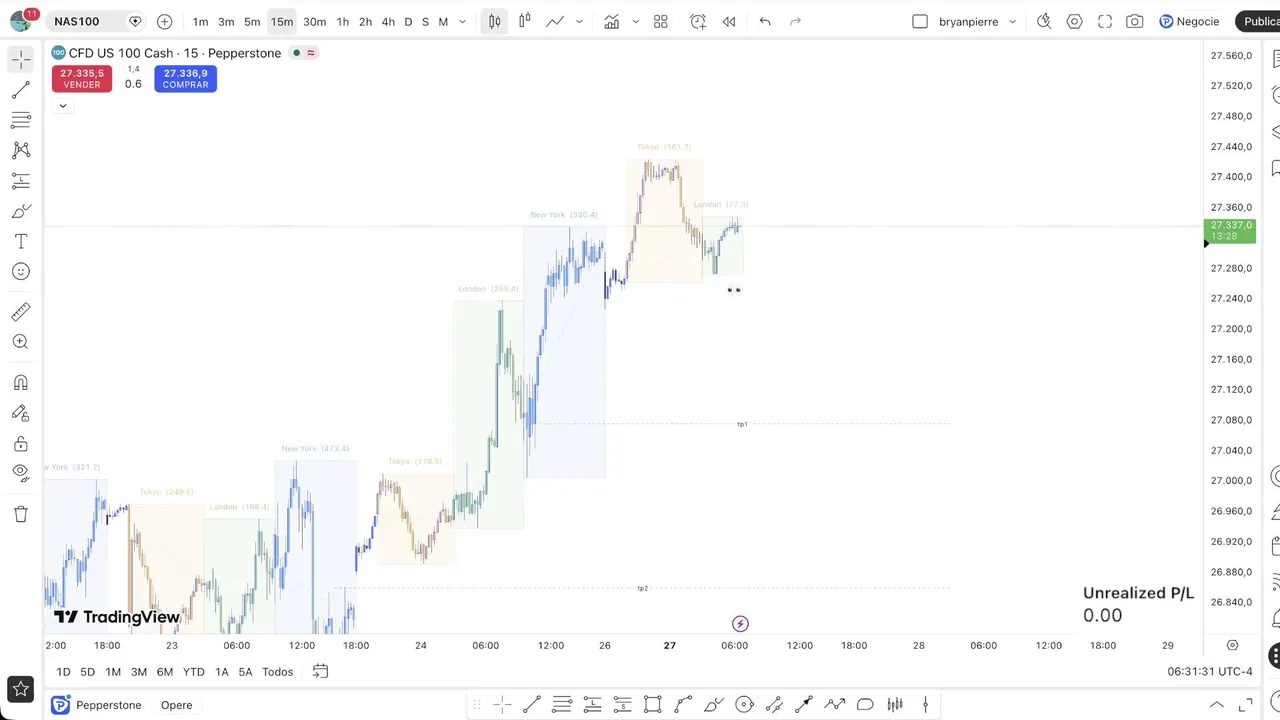1280x720 pixels.
Task: Open the emoji and icons tool
Action: click(21, 272)
